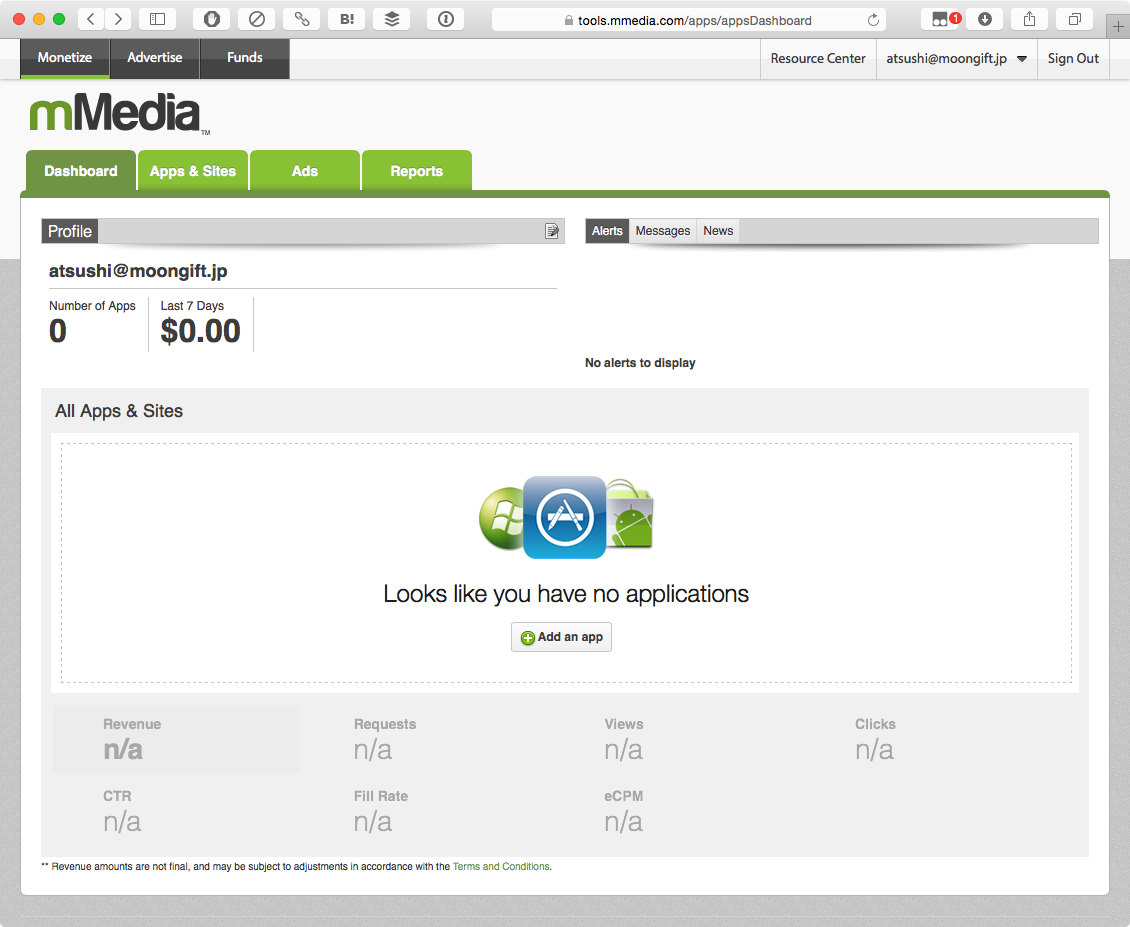Click the Hatena B! bookmark icon
This screenshot has height=927, width=1130.
point(347,19)
